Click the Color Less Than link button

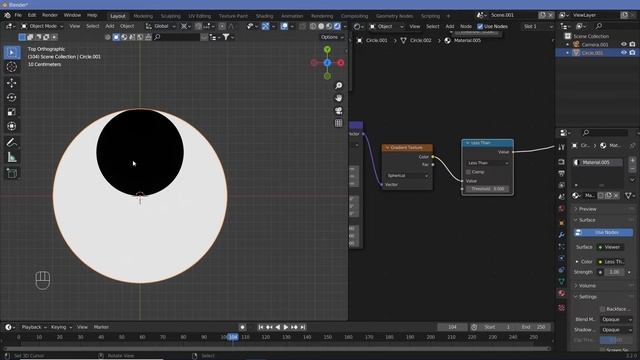611,262
